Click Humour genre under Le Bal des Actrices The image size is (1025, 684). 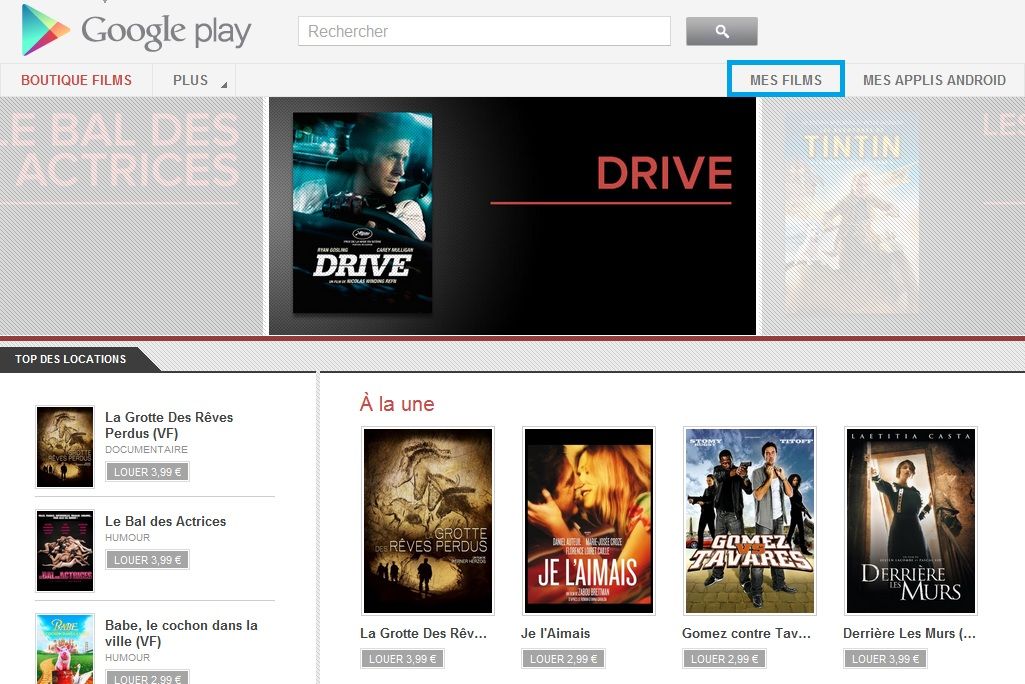coord(127,538)
